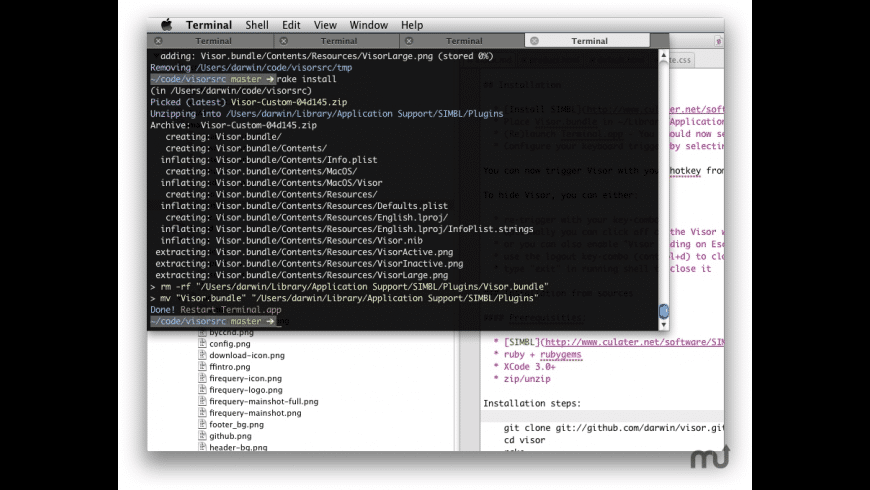Click 'ruby + rubygems' prerequisite text
This screenshot has height=490, width=870.
point(542,355)
